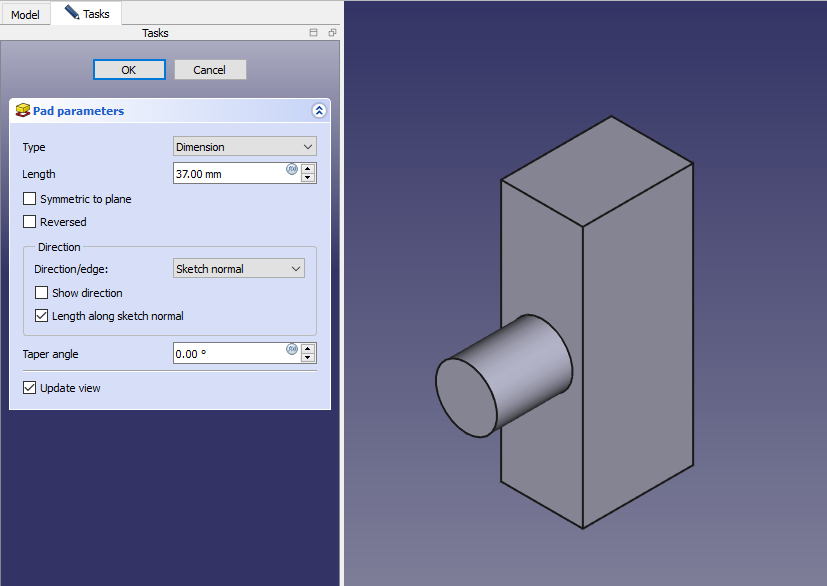Screen dimensions: 827x586
Task: Increase Length with the up arrow
Action: (308, 168)
